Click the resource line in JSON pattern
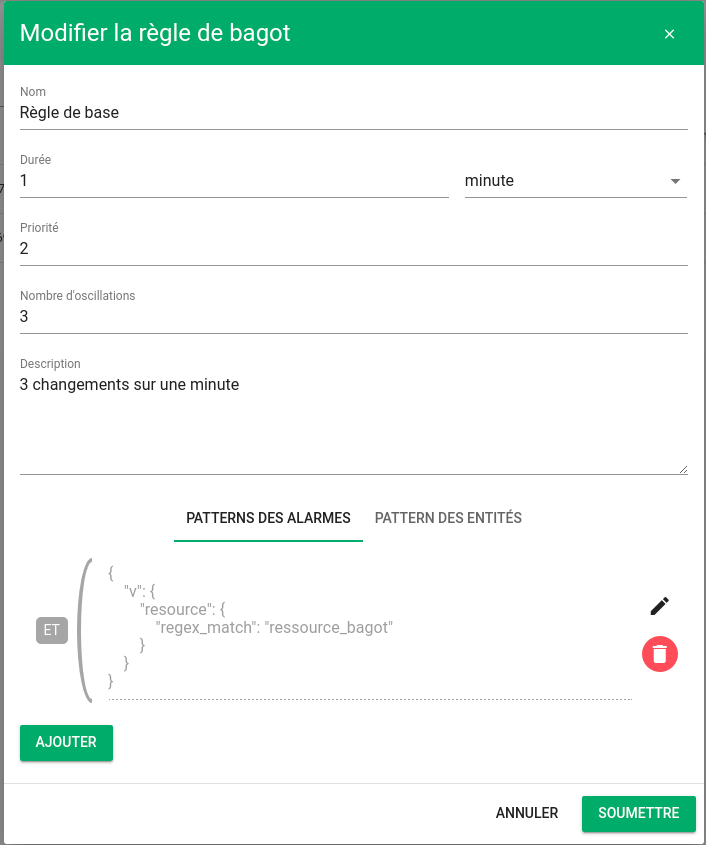This screenshot has height=845, width=706. coord(183,609)
